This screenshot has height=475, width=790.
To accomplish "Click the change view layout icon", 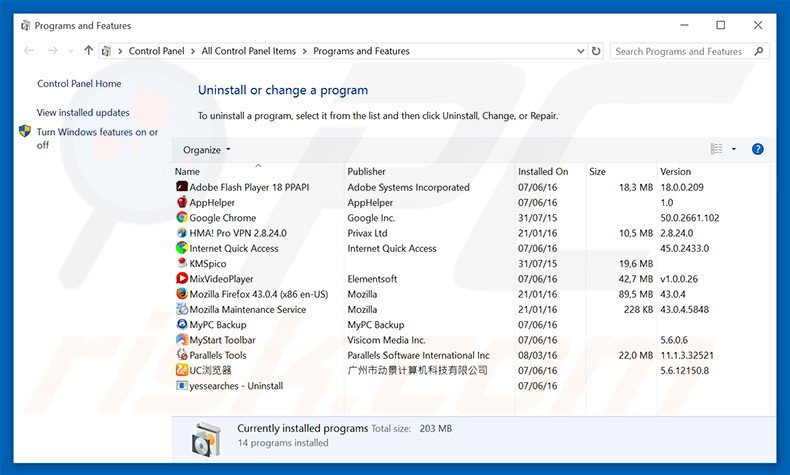I will 716,149.
